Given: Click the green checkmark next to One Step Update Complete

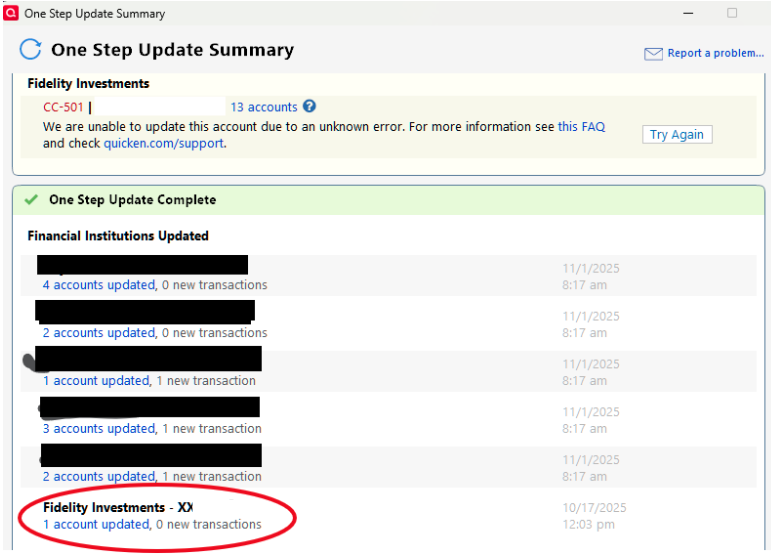Looking at the screenshot, I should [31, 200].
